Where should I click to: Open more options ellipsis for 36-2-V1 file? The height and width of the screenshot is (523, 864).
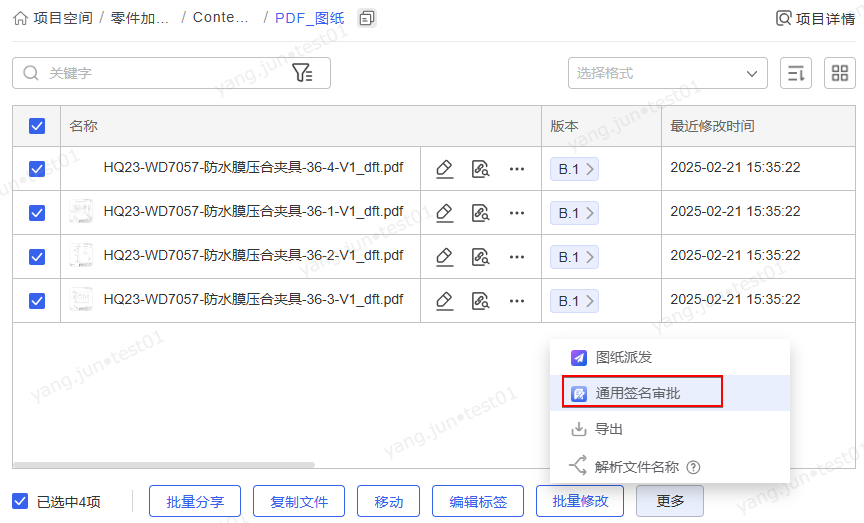click(x=517, y=257)
